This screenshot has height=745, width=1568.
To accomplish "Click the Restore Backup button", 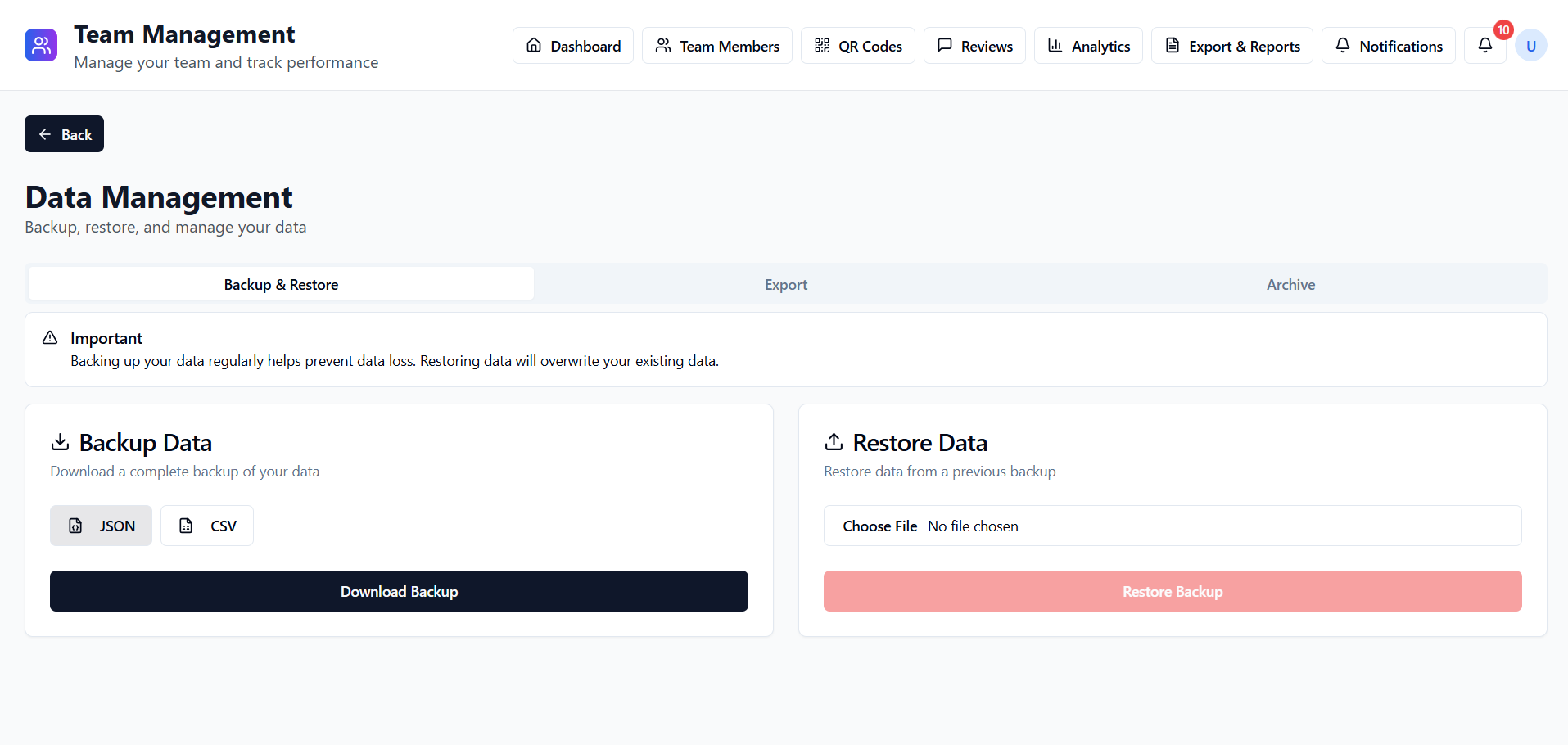I will point(1172,590).
